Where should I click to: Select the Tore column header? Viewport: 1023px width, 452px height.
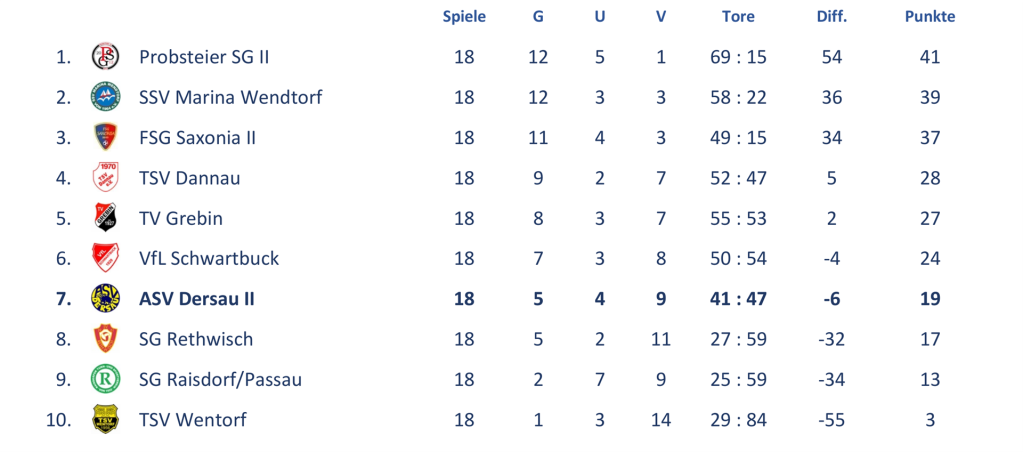pyautogui.click(x=738, y=16)
